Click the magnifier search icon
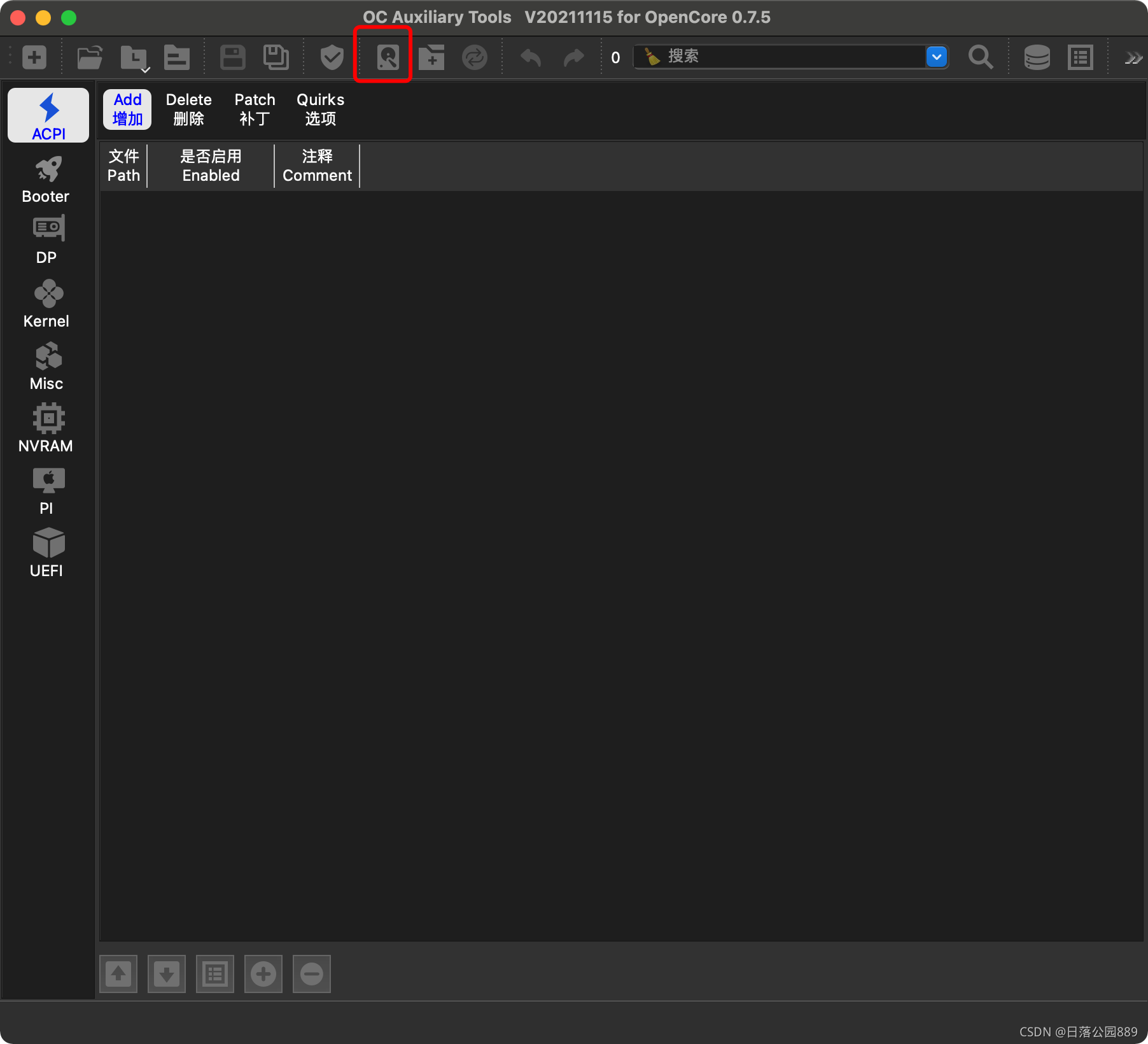The height and width of the screenshot is (1044, 1148). (x=981, y=57)
